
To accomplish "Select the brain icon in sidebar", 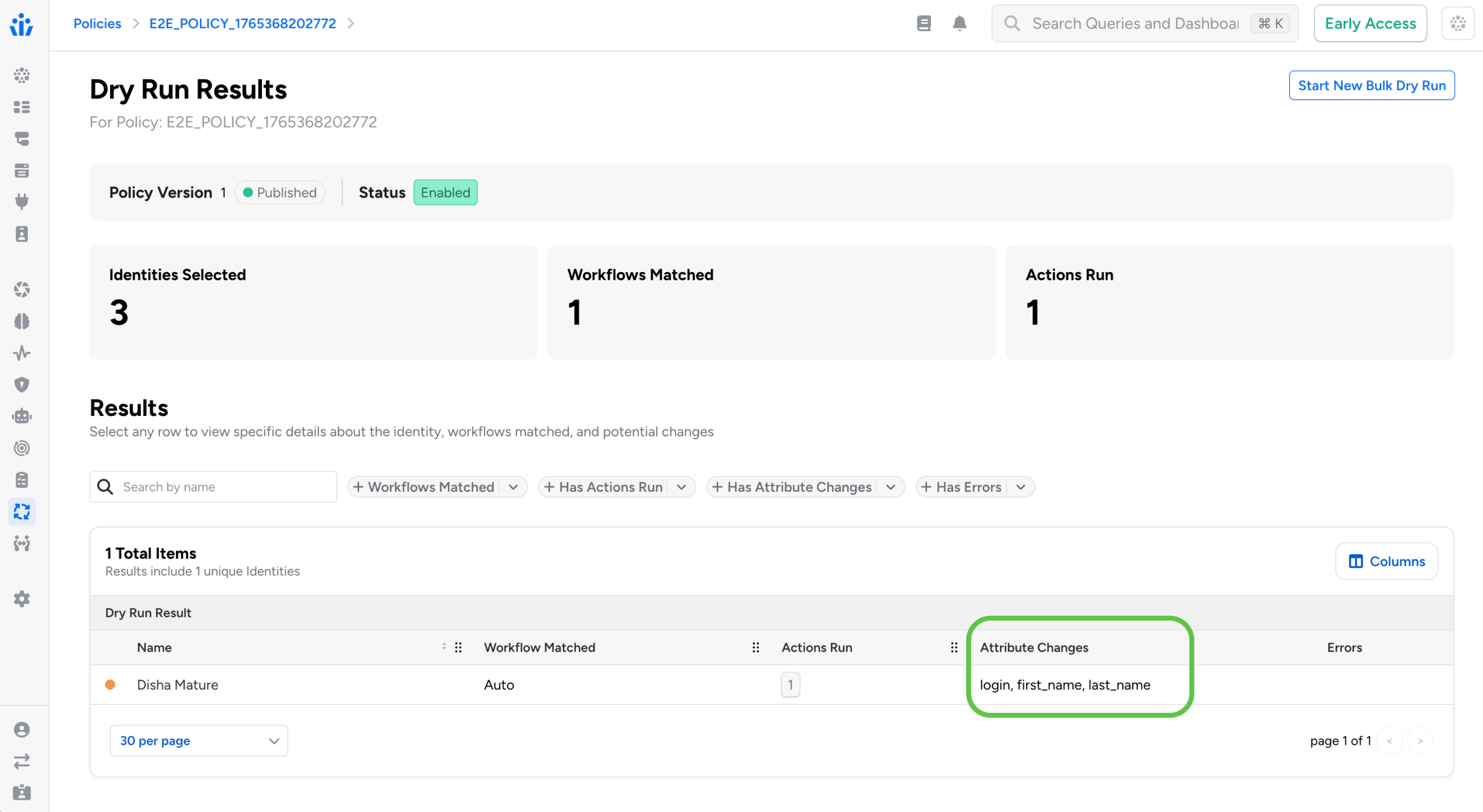I will 21,321.
